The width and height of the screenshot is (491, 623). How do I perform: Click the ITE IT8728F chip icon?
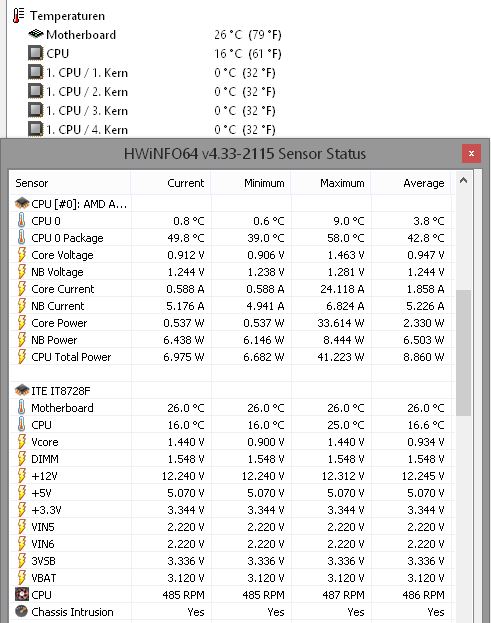click(22, 391)
